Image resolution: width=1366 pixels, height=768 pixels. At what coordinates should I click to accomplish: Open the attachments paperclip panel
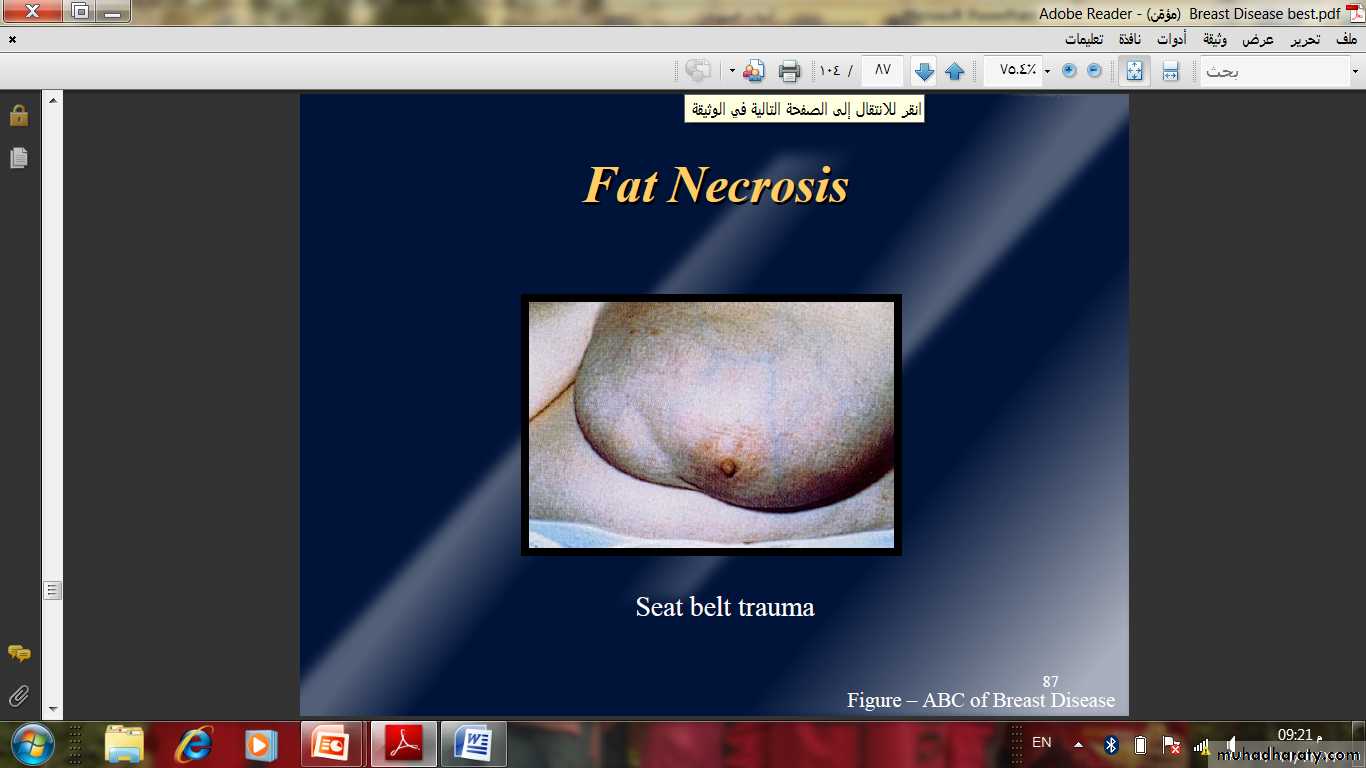click(18, 695)
